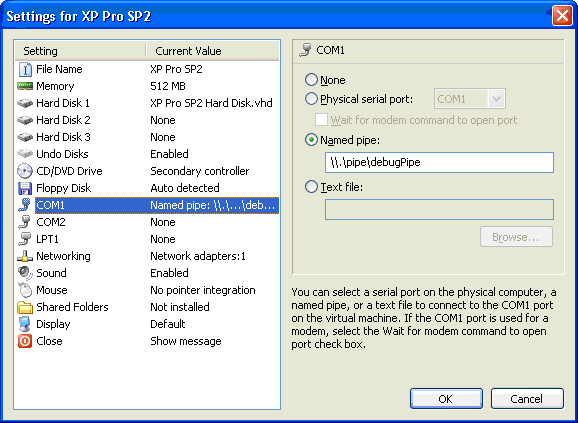Select the Physical serial port radio button

tap(311, 99)
